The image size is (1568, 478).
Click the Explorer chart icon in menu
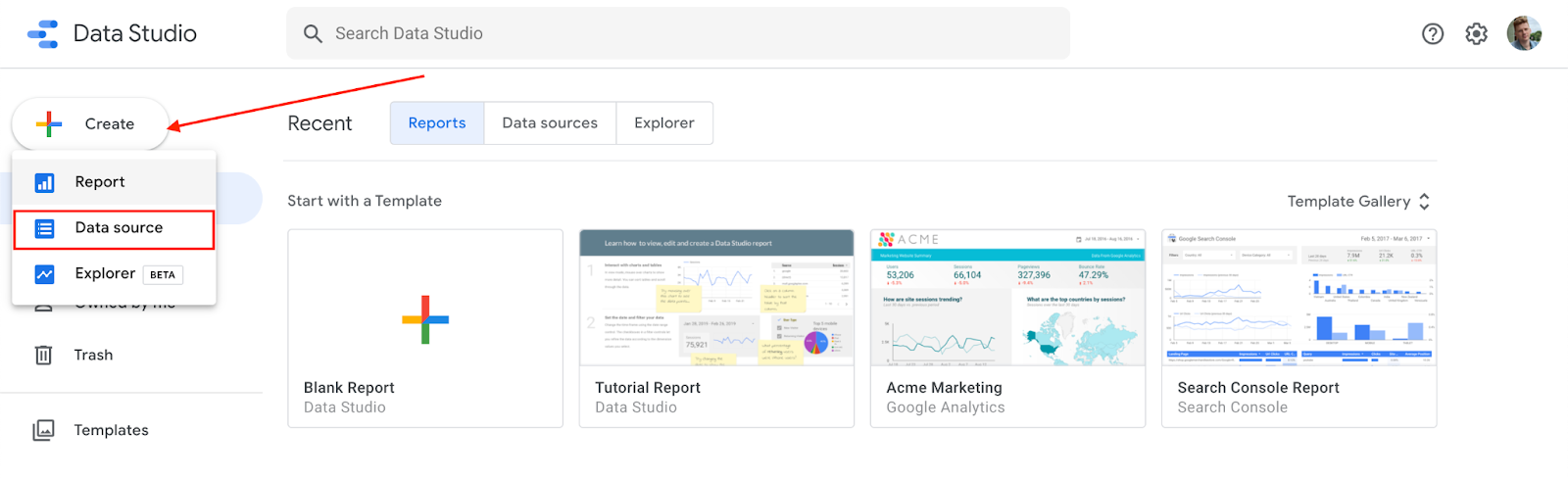[45, 274]
